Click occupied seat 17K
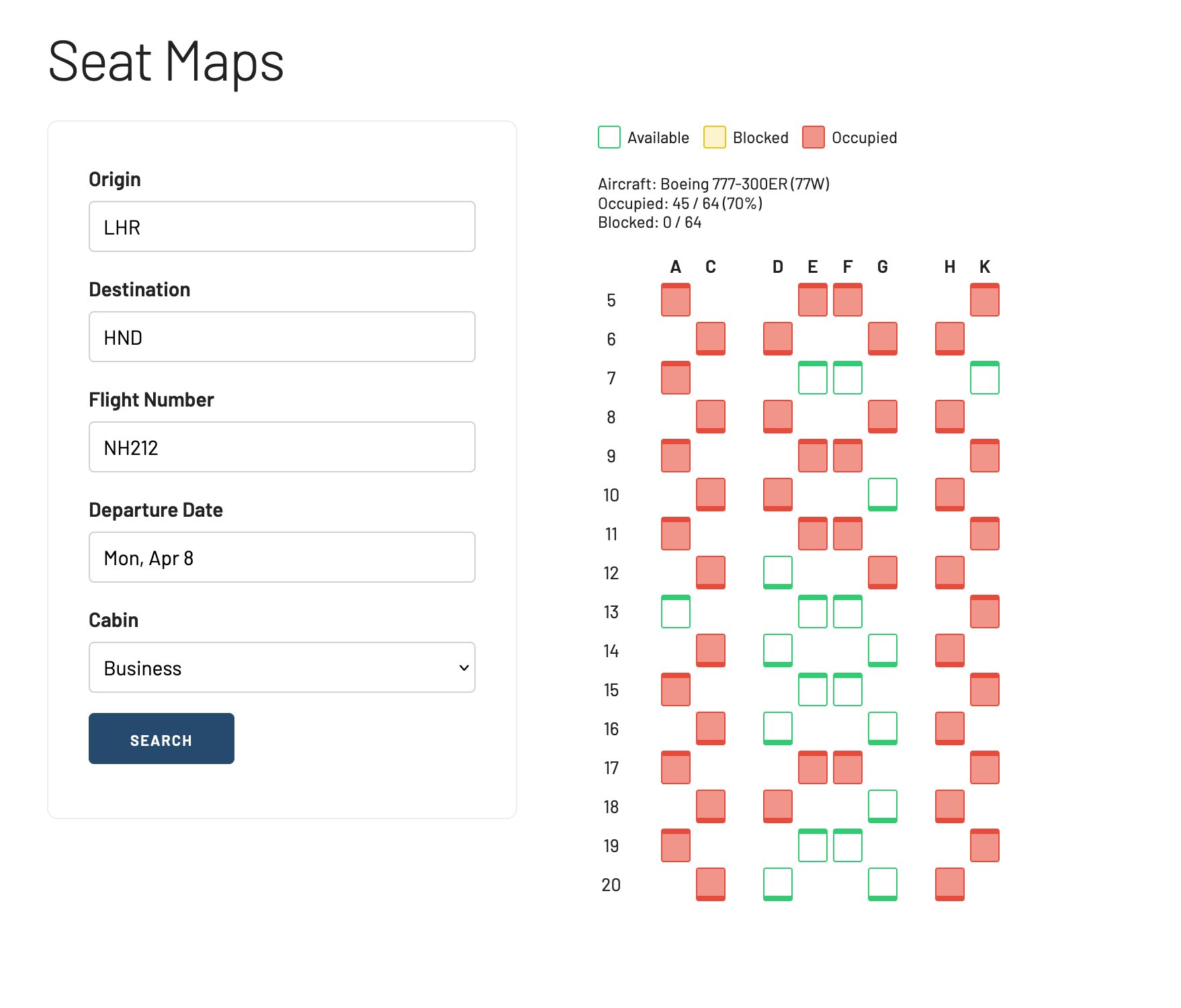The height and width of the screenshot is (1008, 1181). (985, 768)
